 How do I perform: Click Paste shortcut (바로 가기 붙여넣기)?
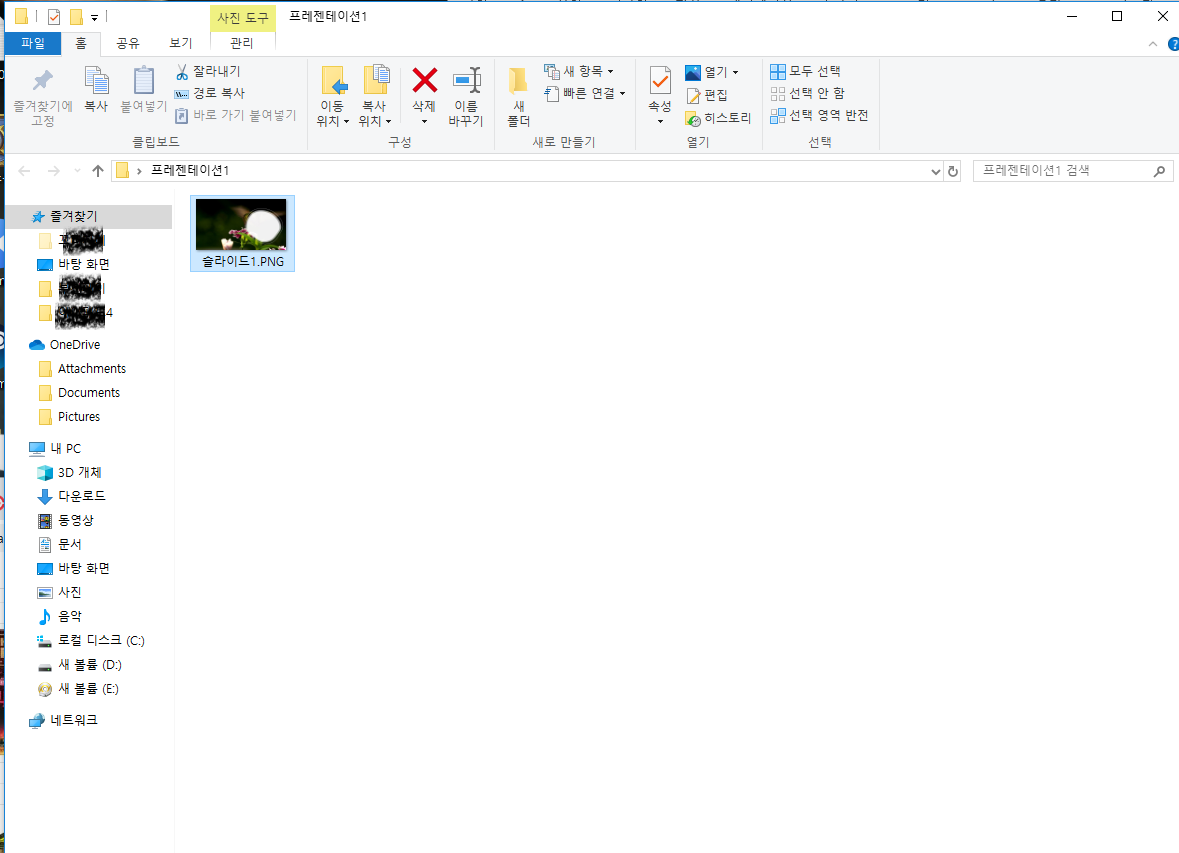235,115
